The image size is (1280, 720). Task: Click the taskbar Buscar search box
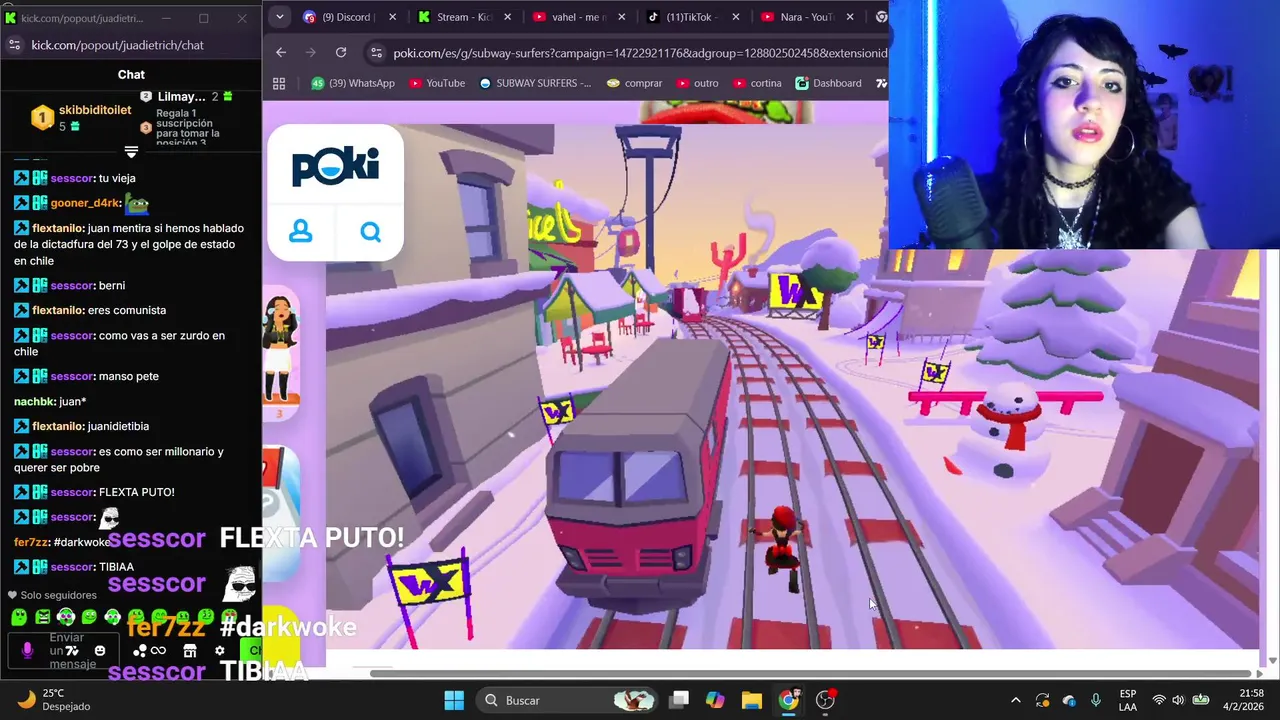click(x=565, y=700)
